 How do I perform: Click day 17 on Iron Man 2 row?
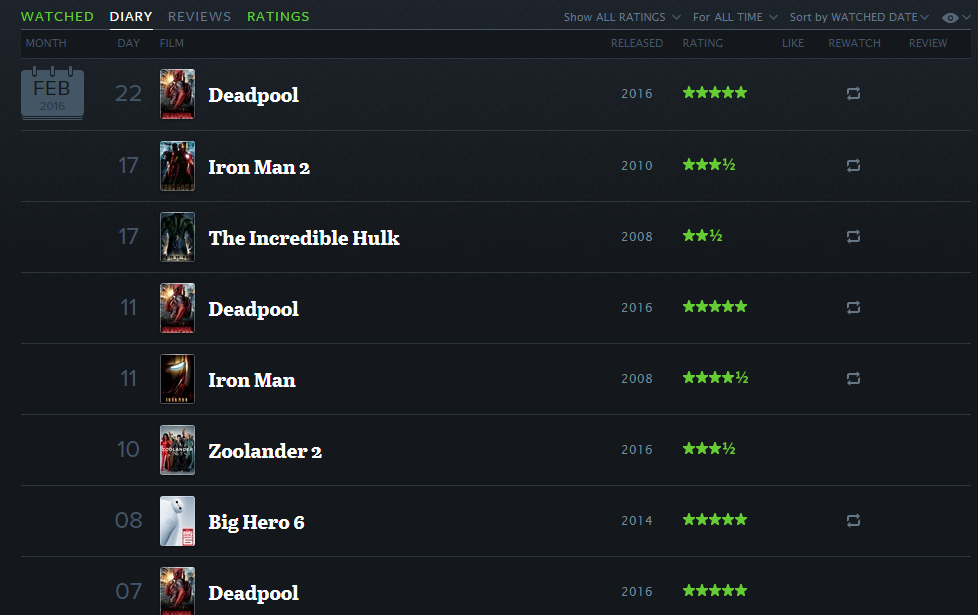pos(128,165)
